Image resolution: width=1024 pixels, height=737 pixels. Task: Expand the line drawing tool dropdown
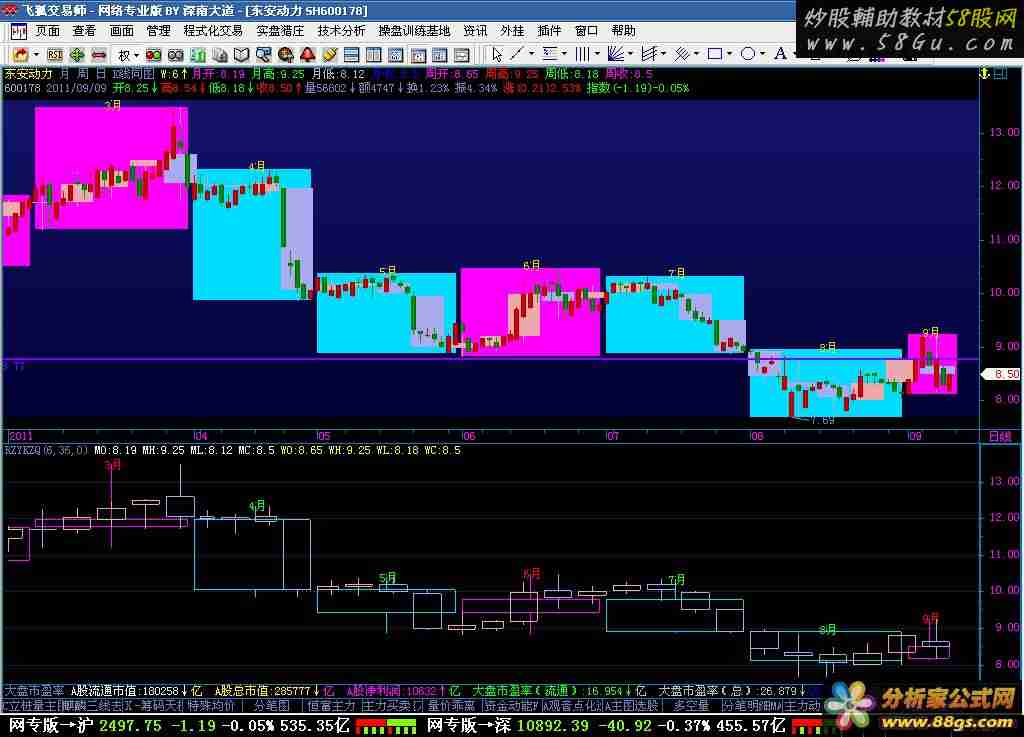tap(531, 54)
